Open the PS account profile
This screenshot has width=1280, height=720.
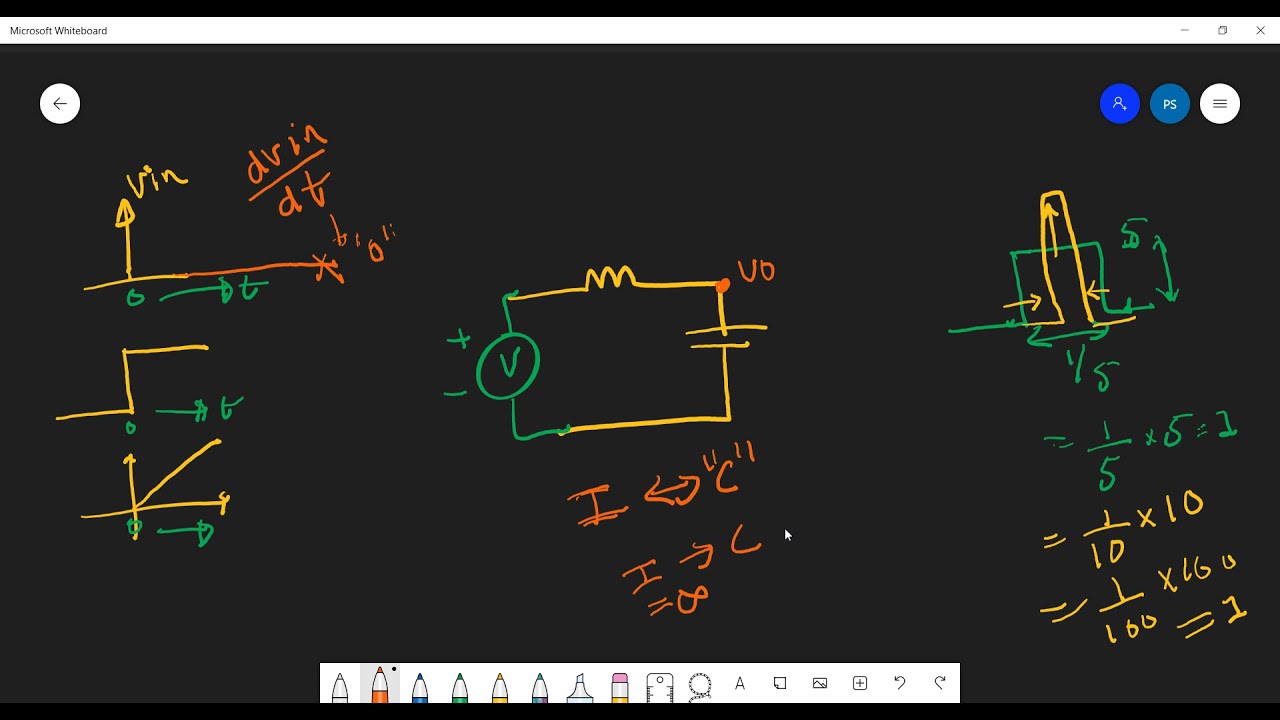point(1170,104)
